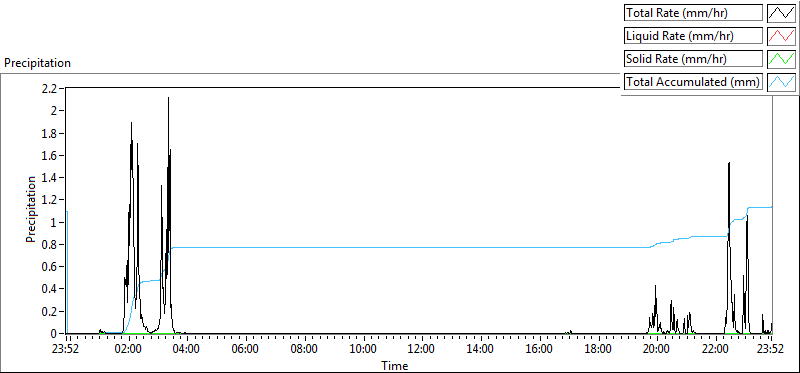The image size is (800, 373).
Task: Click the 16:00 time axis label
Action: (540, 350)
